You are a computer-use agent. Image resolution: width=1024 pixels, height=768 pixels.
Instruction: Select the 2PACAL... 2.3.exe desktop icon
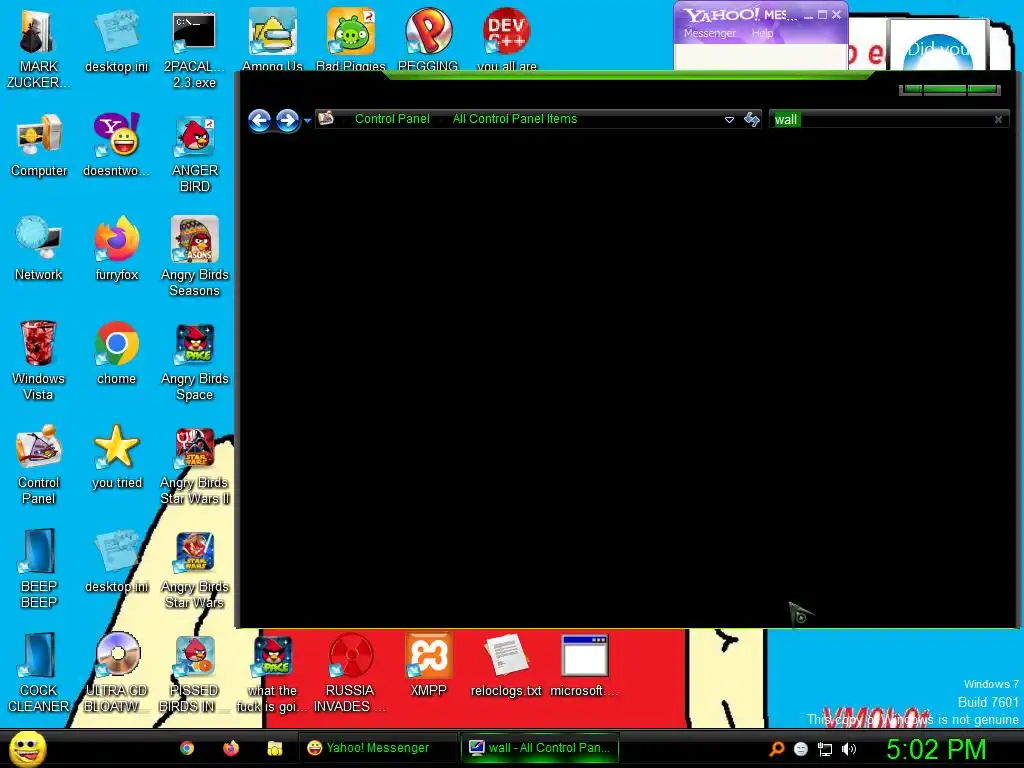pyautogui.click(x=194, y=50)
